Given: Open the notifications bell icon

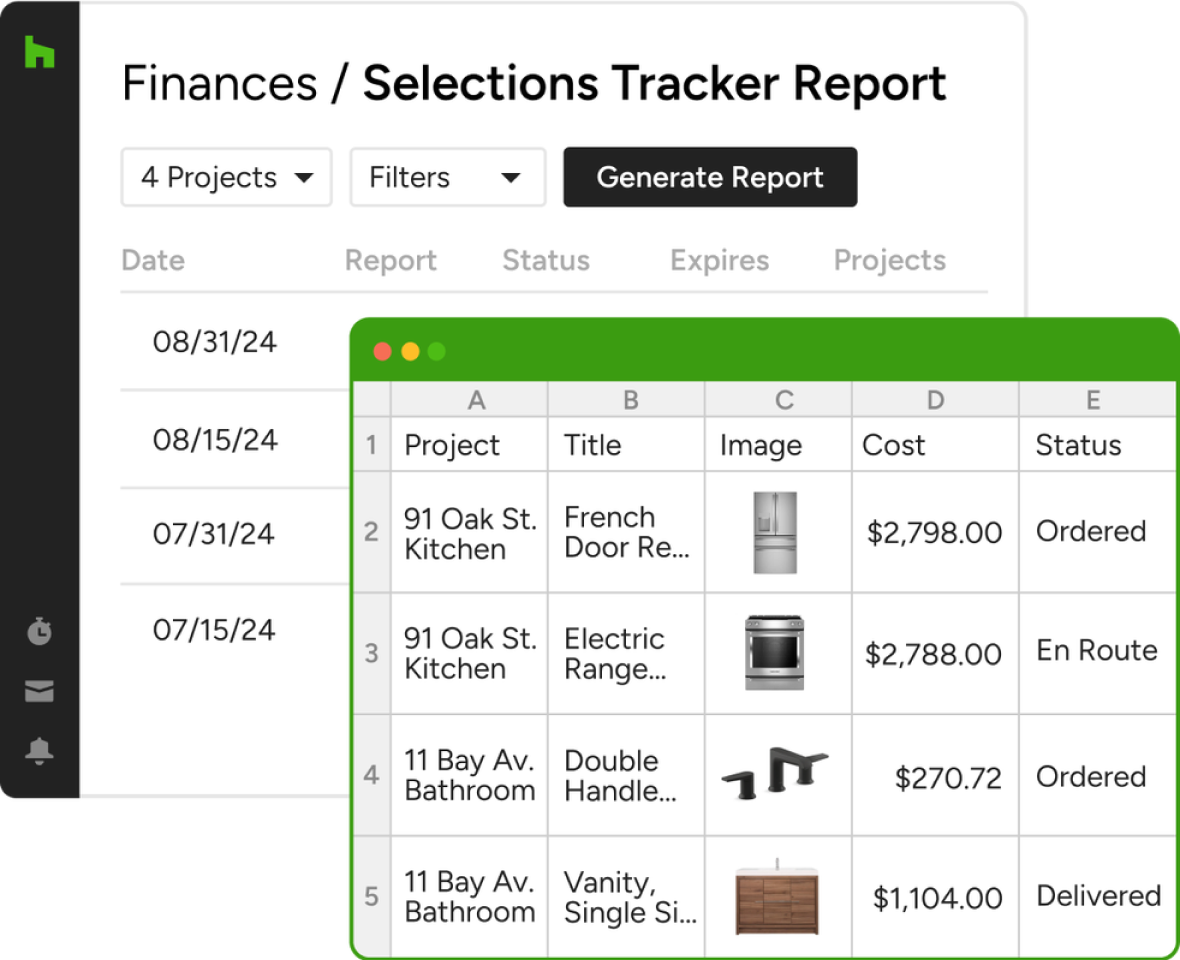Looking at the screenshot, I should click(x=39, y=751).
